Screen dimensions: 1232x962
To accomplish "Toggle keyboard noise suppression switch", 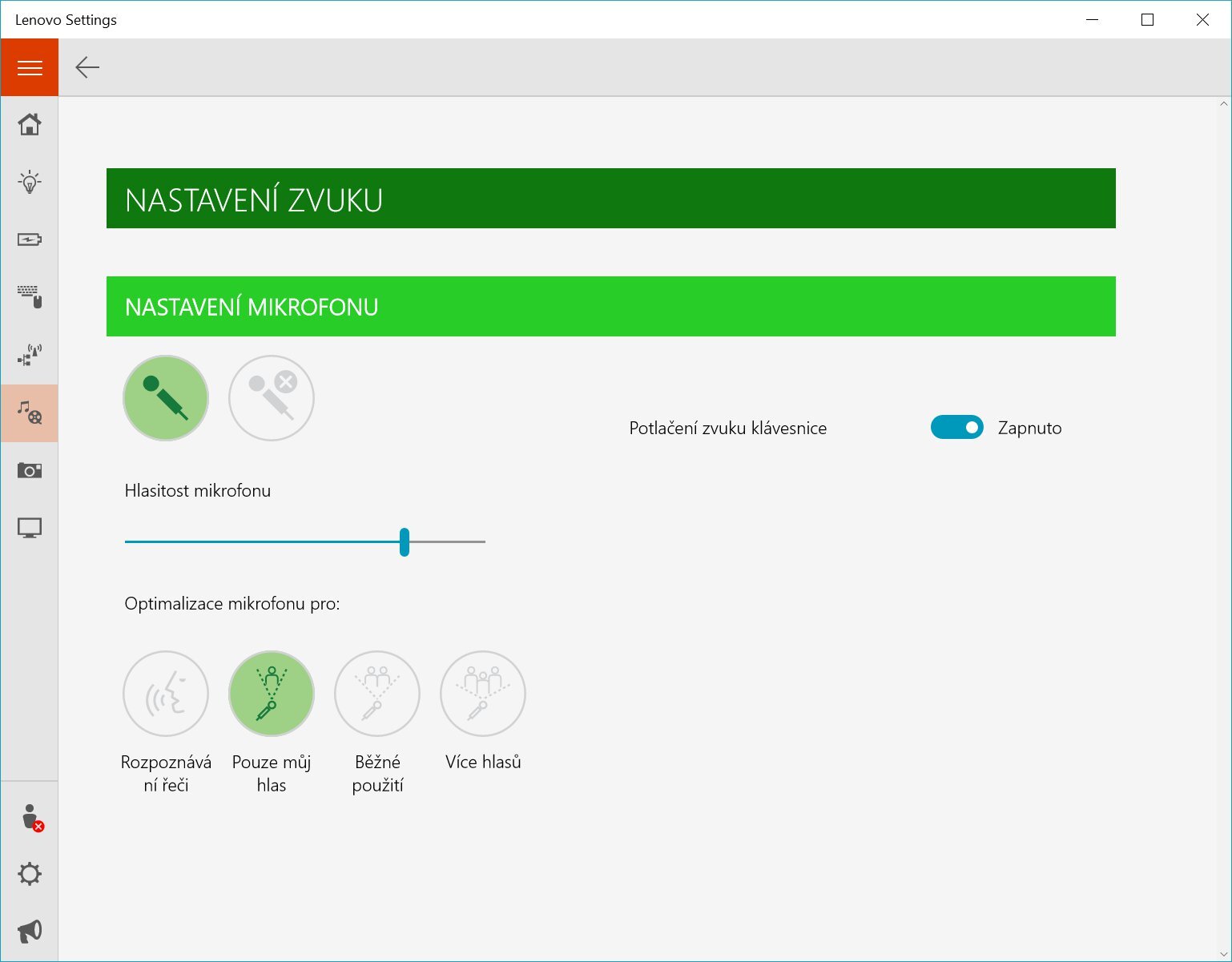I will 956,428.
